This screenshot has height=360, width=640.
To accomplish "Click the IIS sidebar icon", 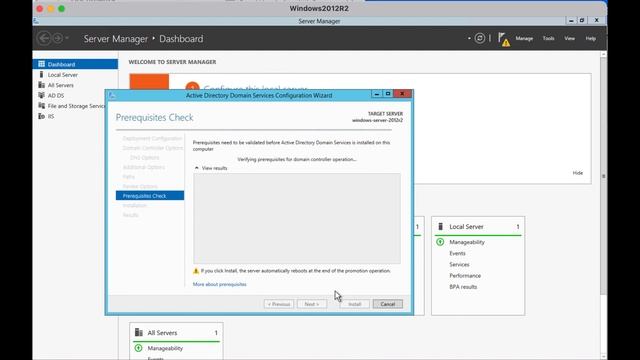I will [x=41, y=116].
